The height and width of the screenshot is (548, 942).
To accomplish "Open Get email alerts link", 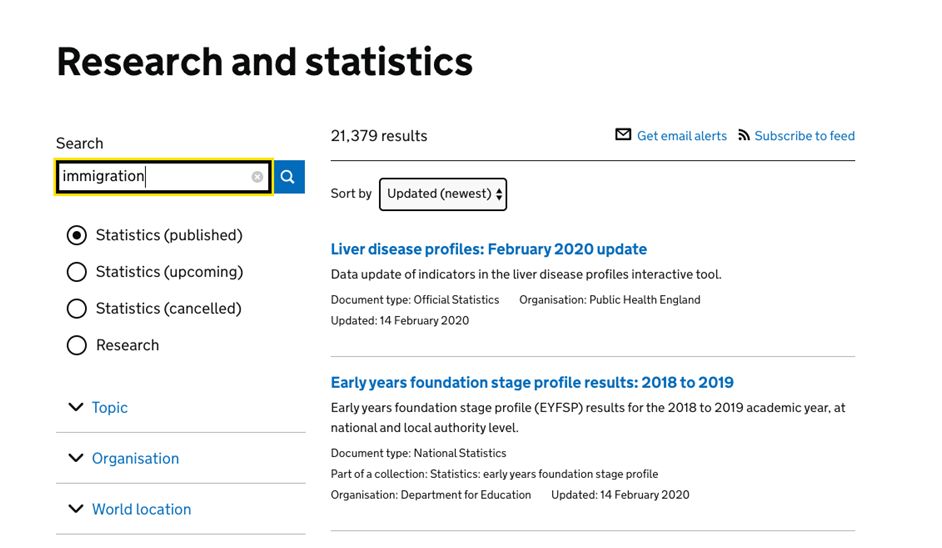I will (682, 136).
